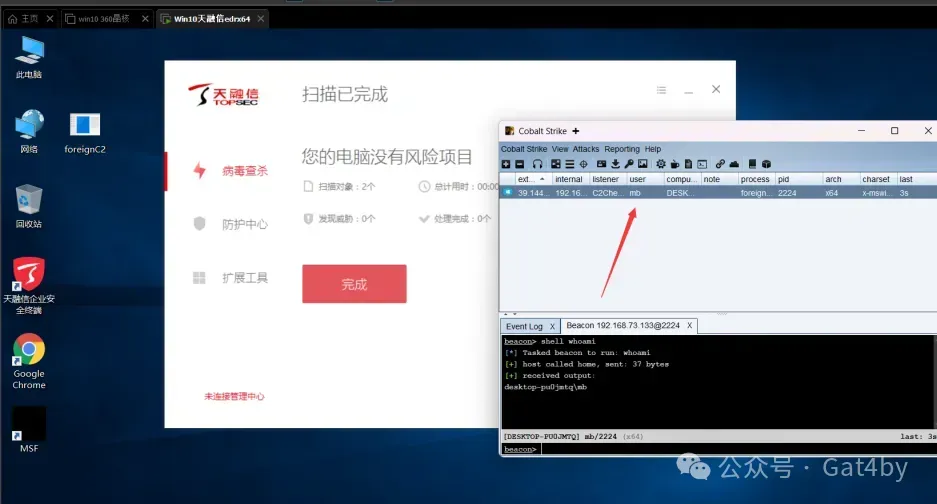Open the Cobalt Strike menu

coord(523,149)
